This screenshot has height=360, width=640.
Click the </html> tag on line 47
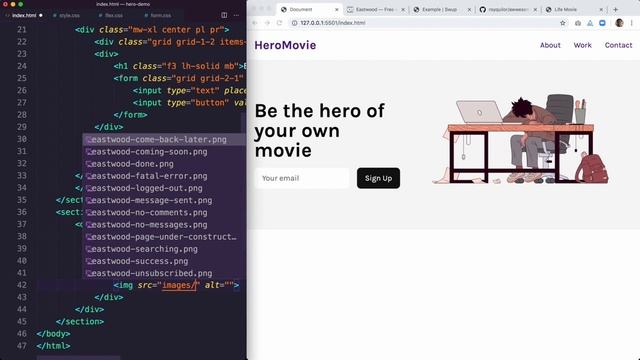click(x=53, y=346)
